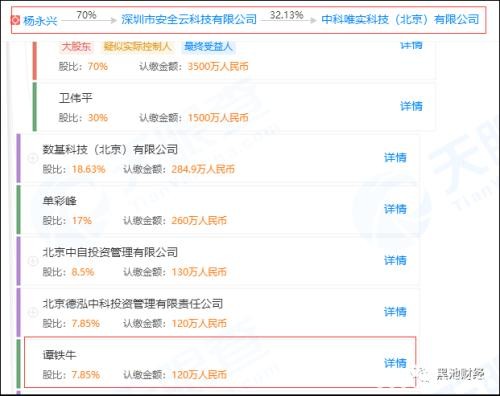Open 详情 for 单彩峰
Image resolution: width=500 pixels, height=396 pixels.
coord(395,209)
